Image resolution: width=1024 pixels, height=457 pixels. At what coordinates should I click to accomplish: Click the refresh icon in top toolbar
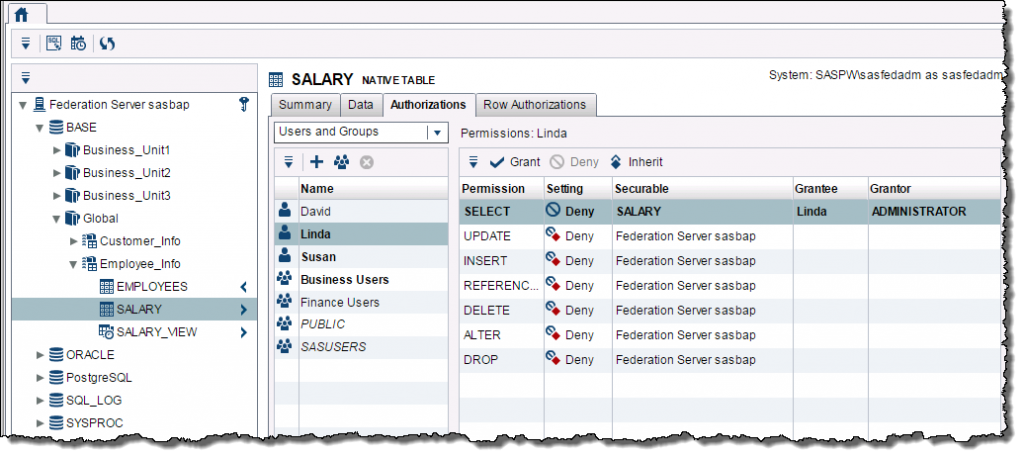coord(107,43)
